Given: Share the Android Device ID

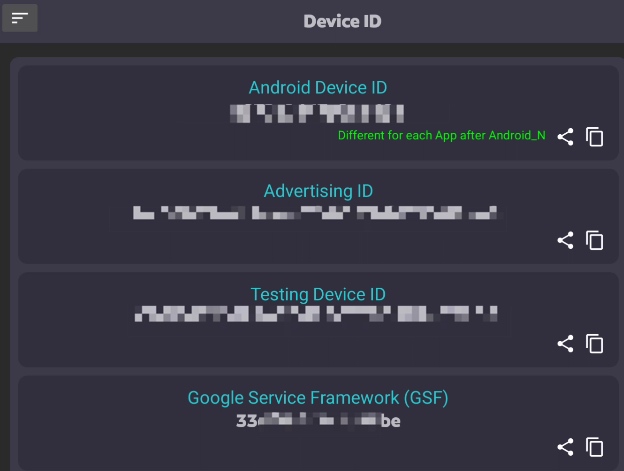Looking at the screenshot, I should click(566, 137).
